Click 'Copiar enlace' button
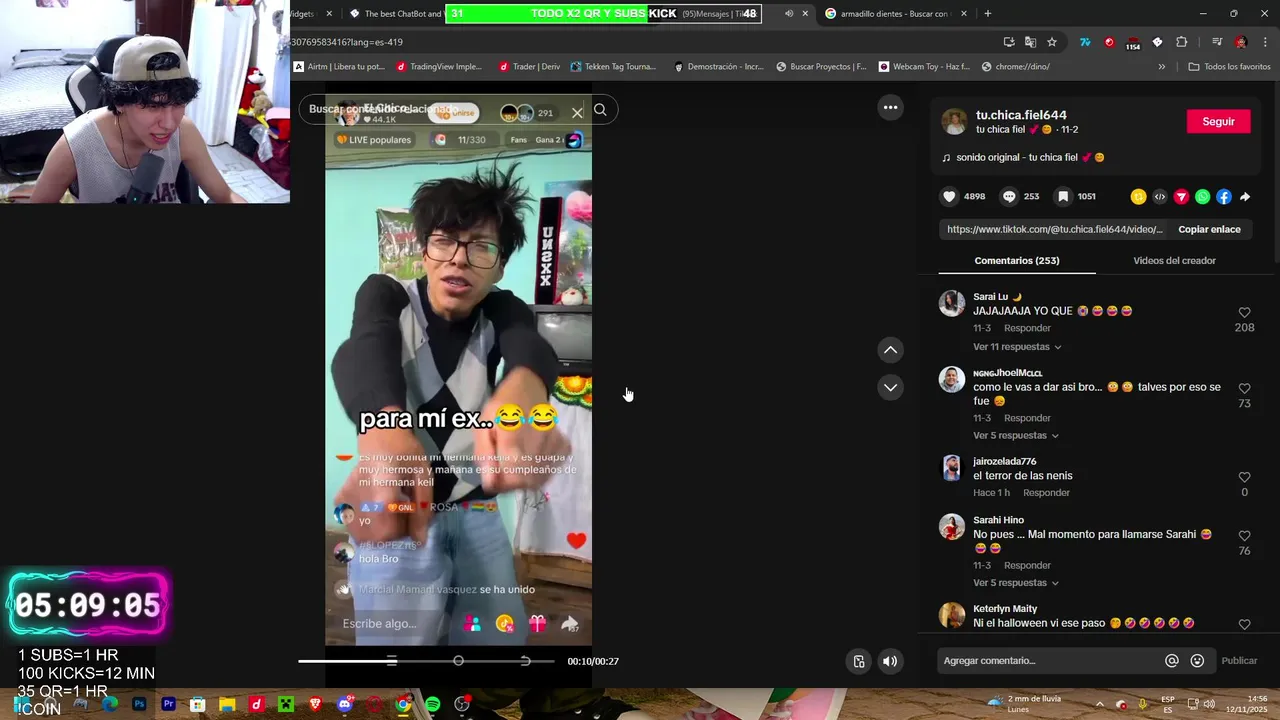 1209,229
